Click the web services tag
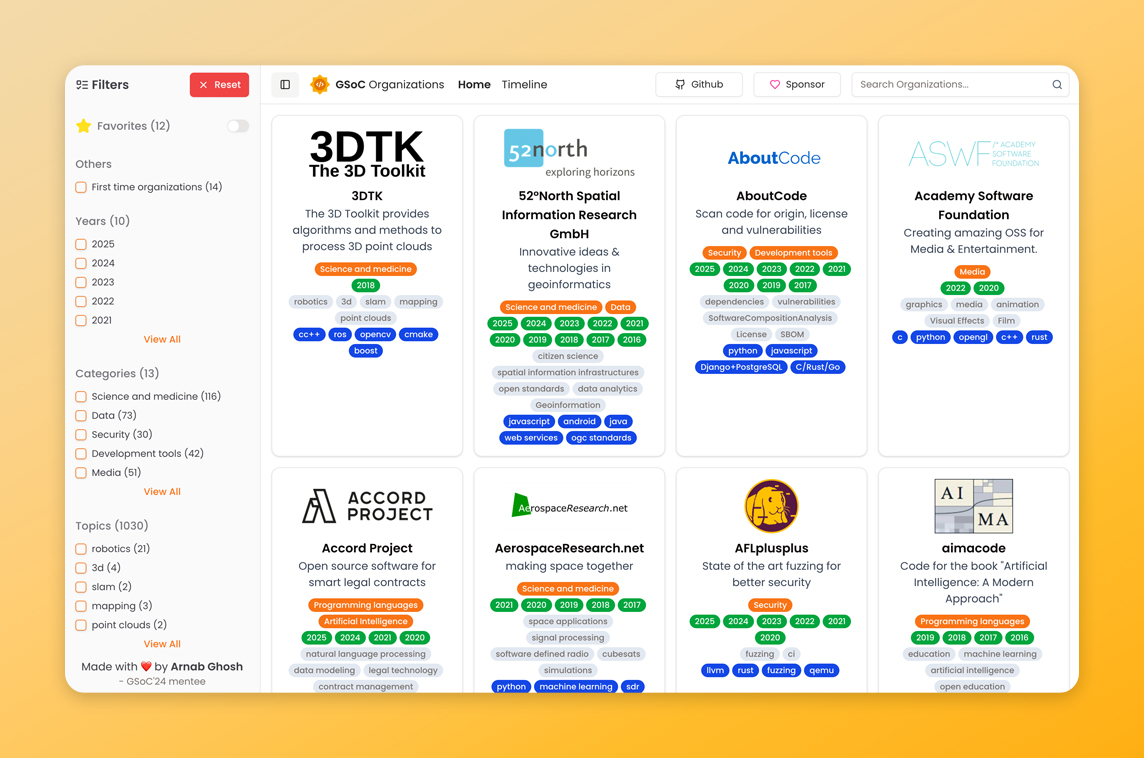 (x=531, y=438)
